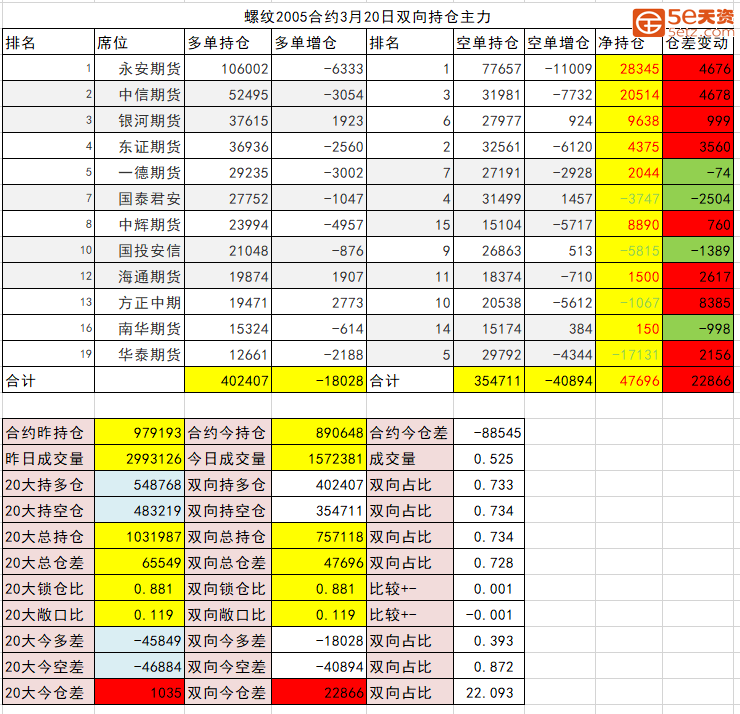Screen dimensions: 740x714
Task: Select the 华泰期货 seat cell
Action: coord(138,355)
